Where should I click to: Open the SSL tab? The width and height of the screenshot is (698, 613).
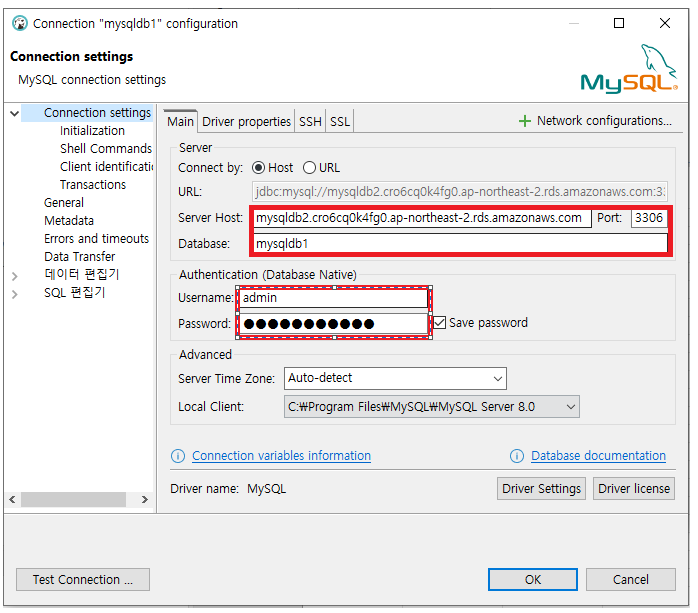[340, 122]
